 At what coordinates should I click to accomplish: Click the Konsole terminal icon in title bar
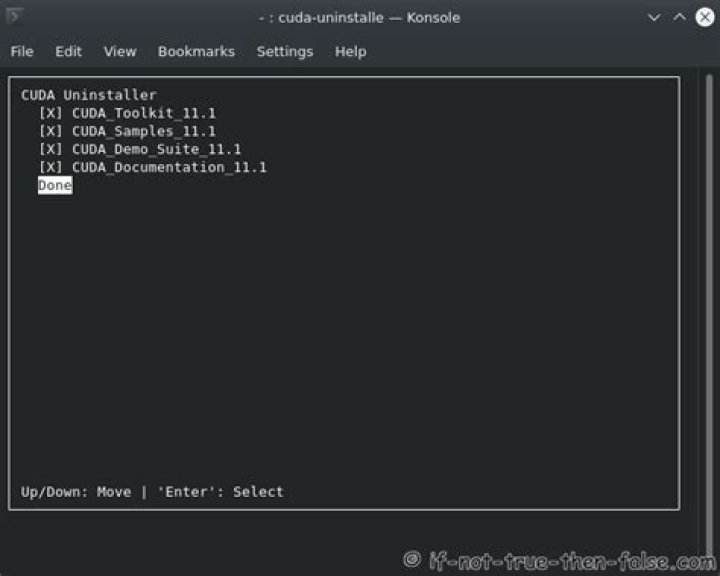(x=15, y=17)
